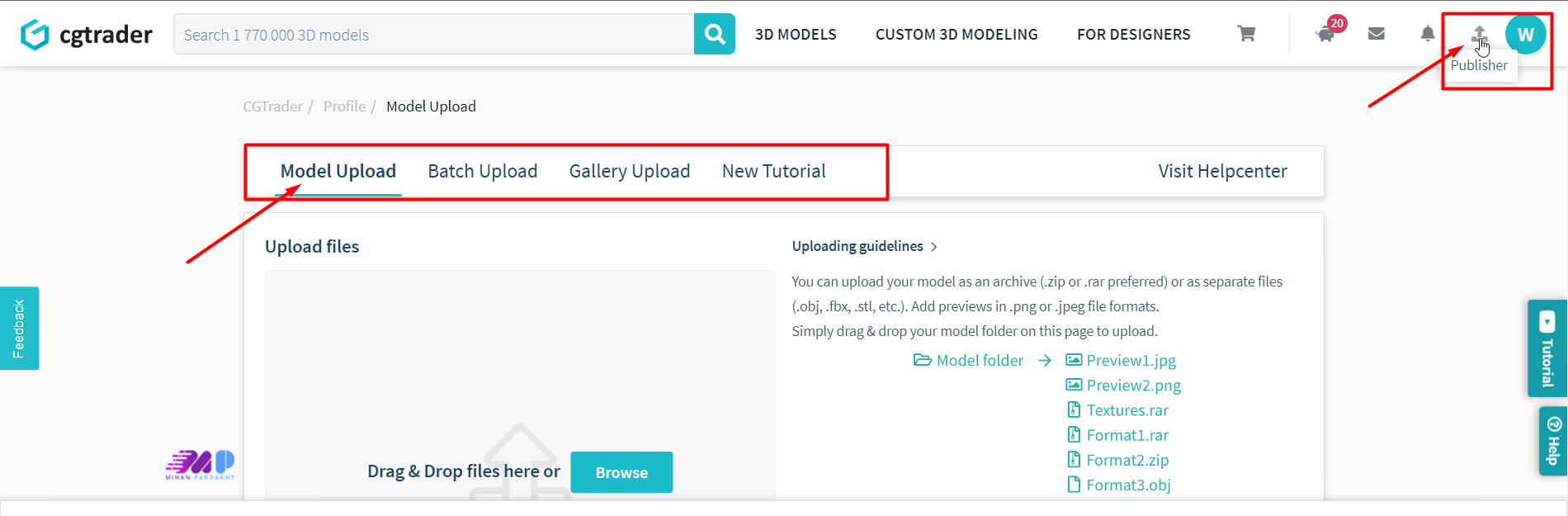The width and height of the screenshot is (1568, 516).
Task: Open CUSTOM 3D MODELING menu
Action: (x=956, y=35)
